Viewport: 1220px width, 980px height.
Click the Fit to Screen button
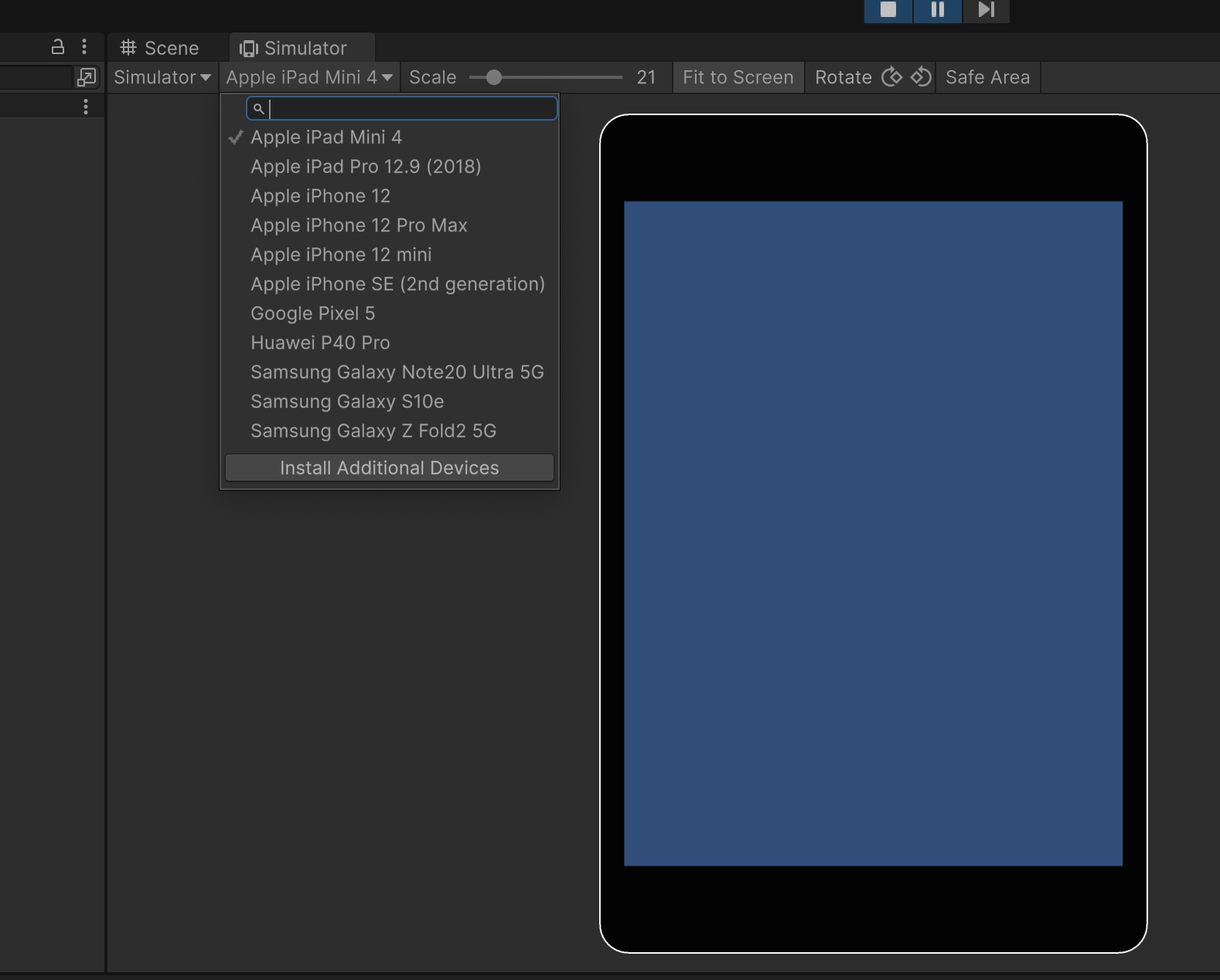(738, 77)
